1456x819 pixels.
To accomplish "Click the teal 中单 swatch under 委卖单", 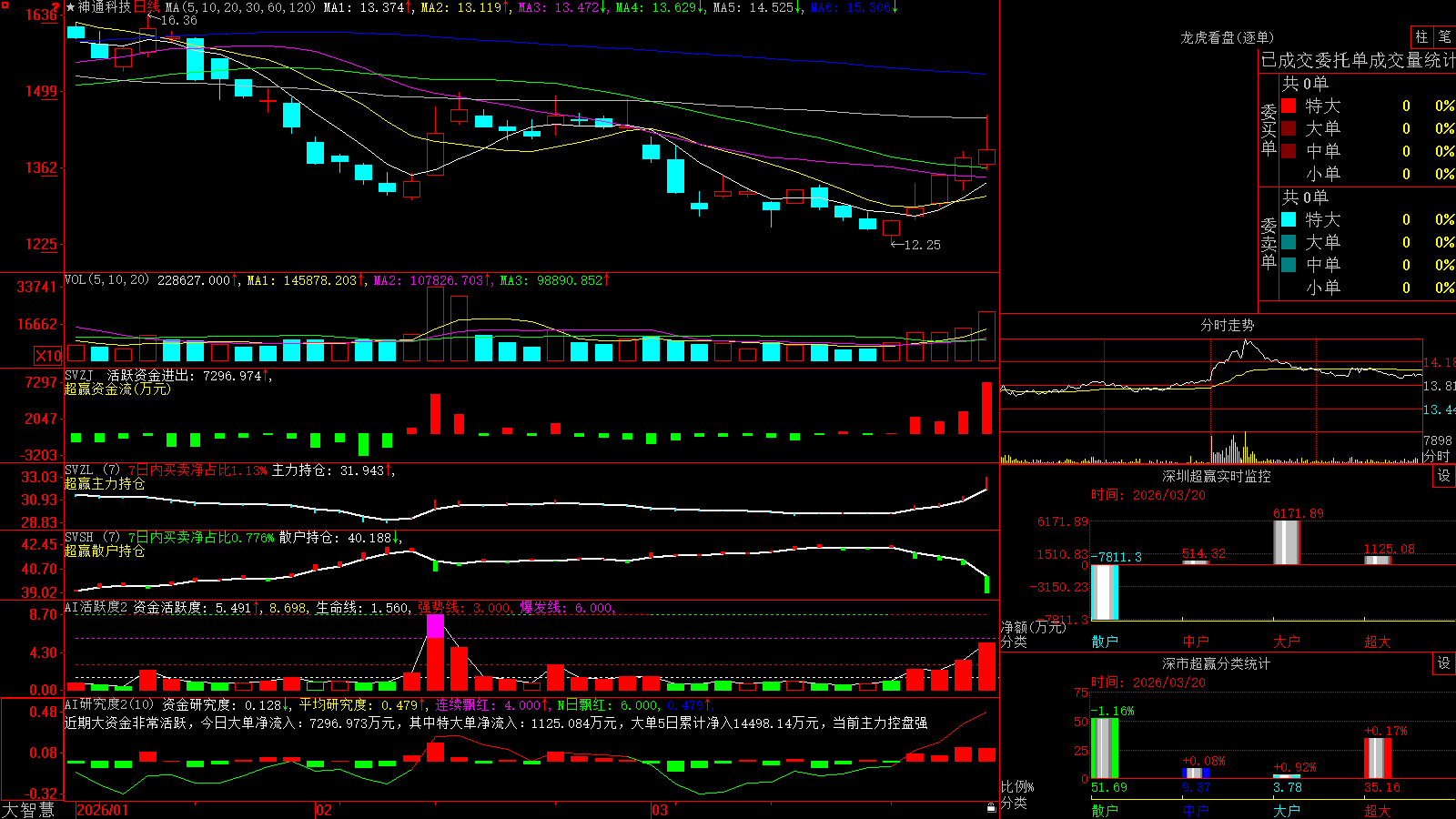I will pyautogui.click(x=1289, y=265).
